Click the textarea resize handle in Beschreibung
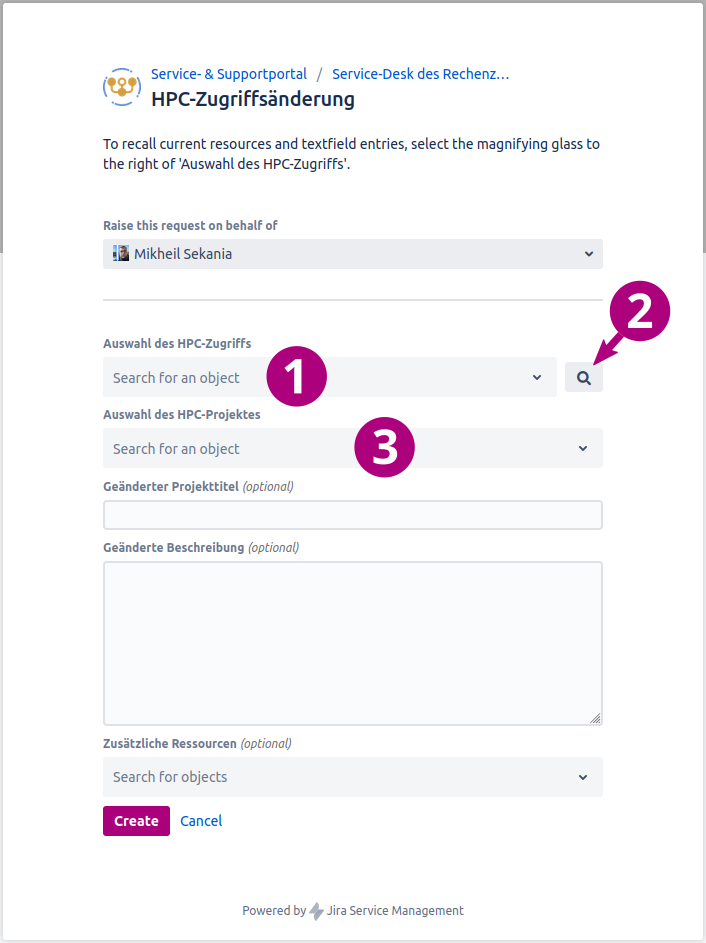The width and height of the screenshot is (706, 943). 595,718
